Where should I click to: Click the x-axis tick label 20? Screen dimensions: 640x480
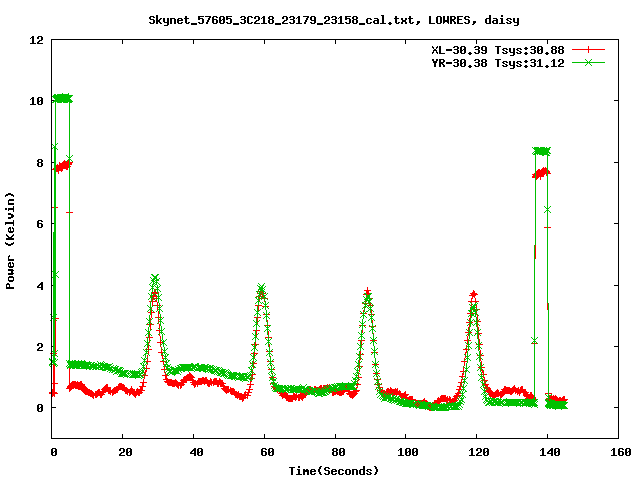[125, 452]
